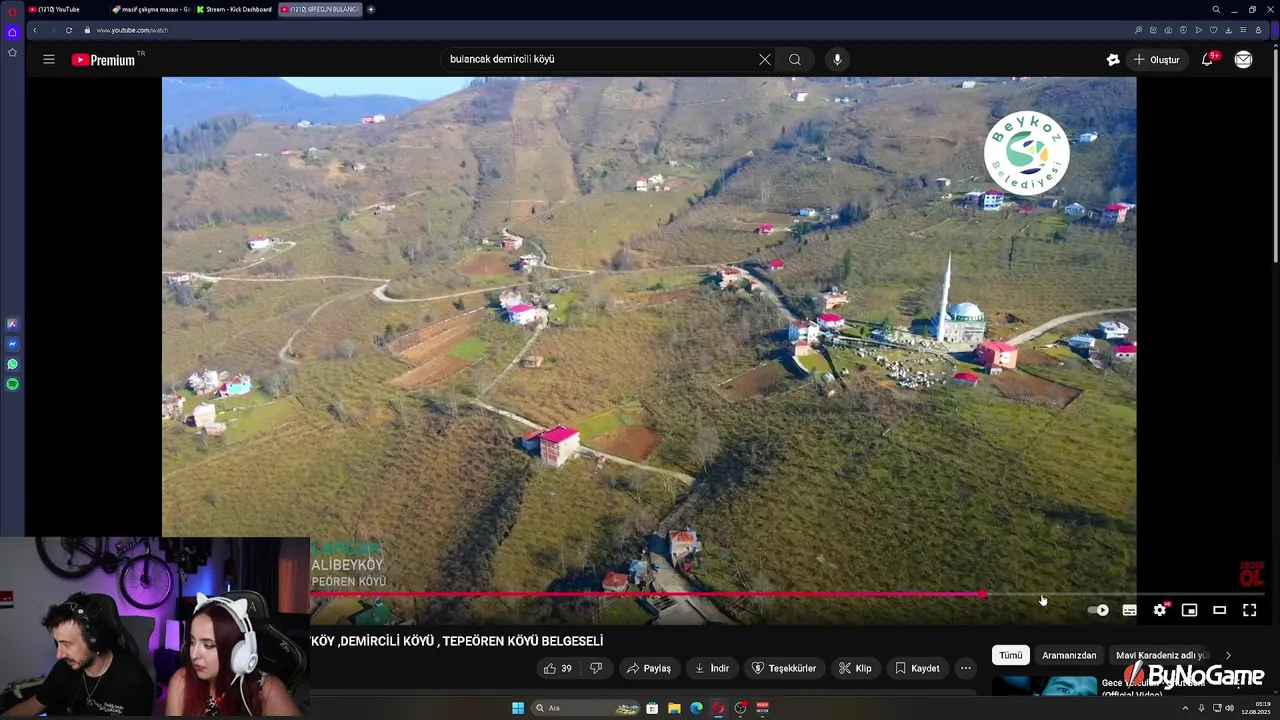Open Opera home sidebar icon
This screenshot has width=1280, height=720.
point(12,32)
